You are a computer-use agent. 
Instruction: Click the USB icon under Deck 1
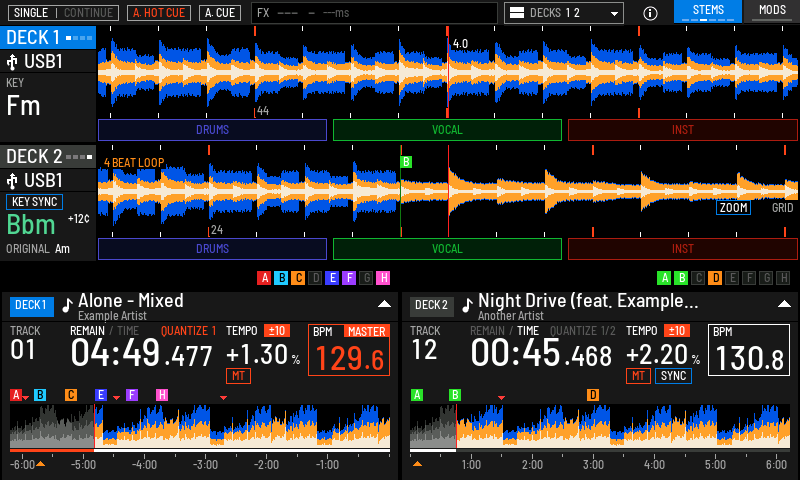pyautogui.click(x=12, y=62)
